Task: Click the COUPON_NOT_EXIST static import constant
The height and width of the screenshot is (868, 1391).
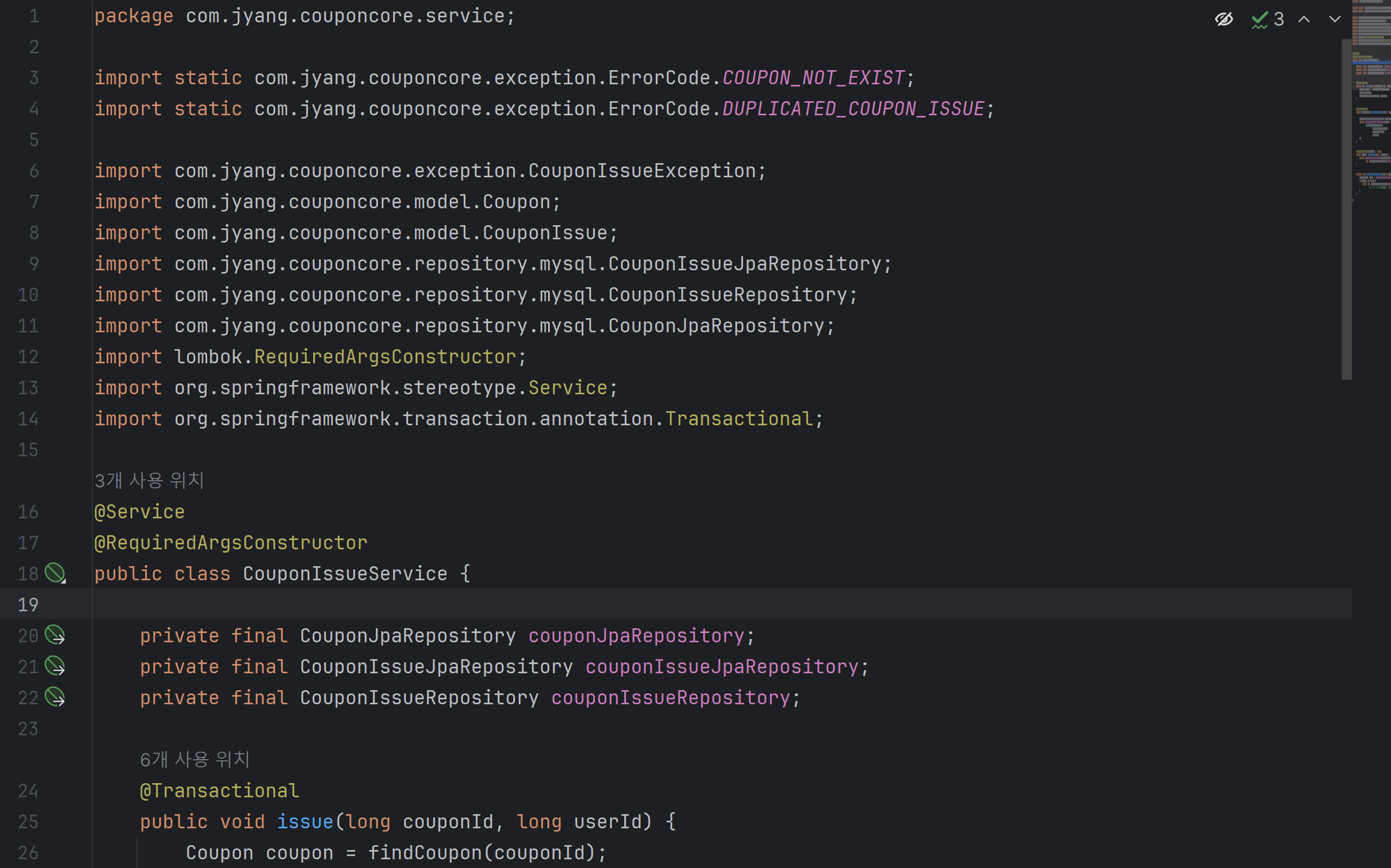Action: pos(813,77)
